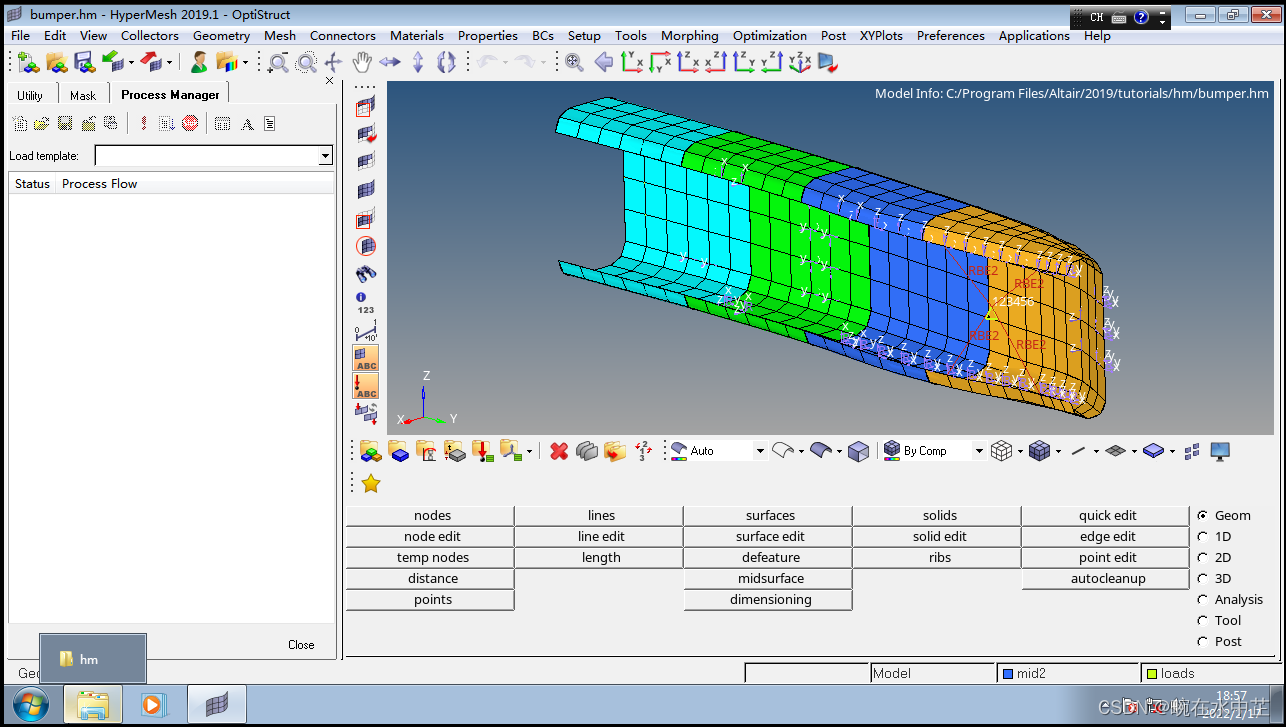1286x727 pixels.
Task: Choose the Post radio button
Action: (x=1203, y=642)
